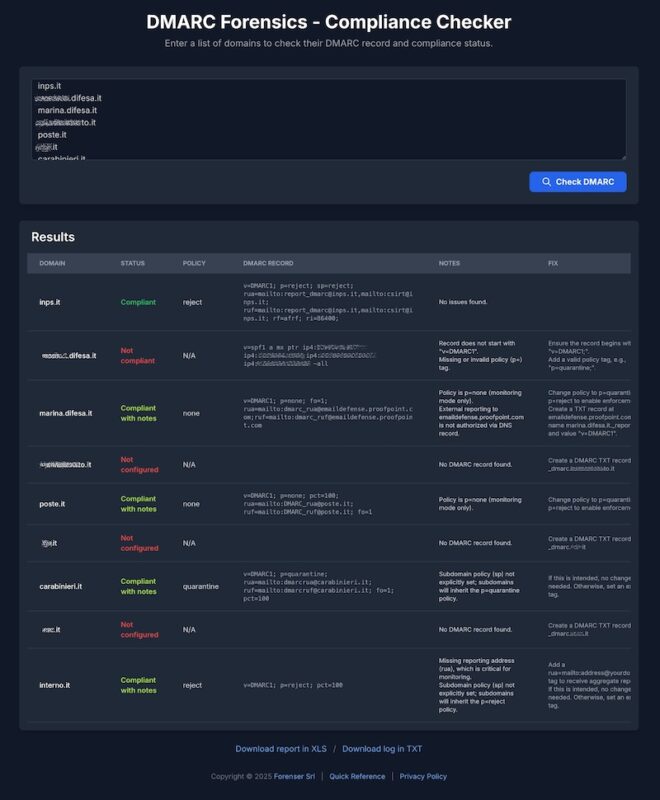This screenshot has height=800, width=660.
Task: Open the Privacy Policy link
Action: coord(423,777)
